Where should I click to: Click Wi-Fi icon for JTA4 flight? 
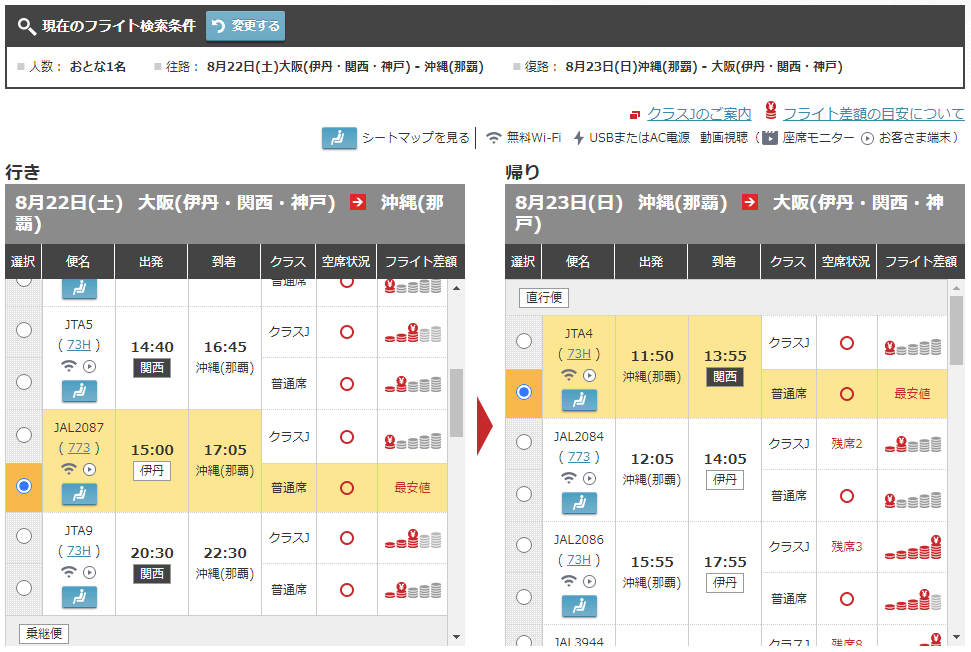point(569,375)
